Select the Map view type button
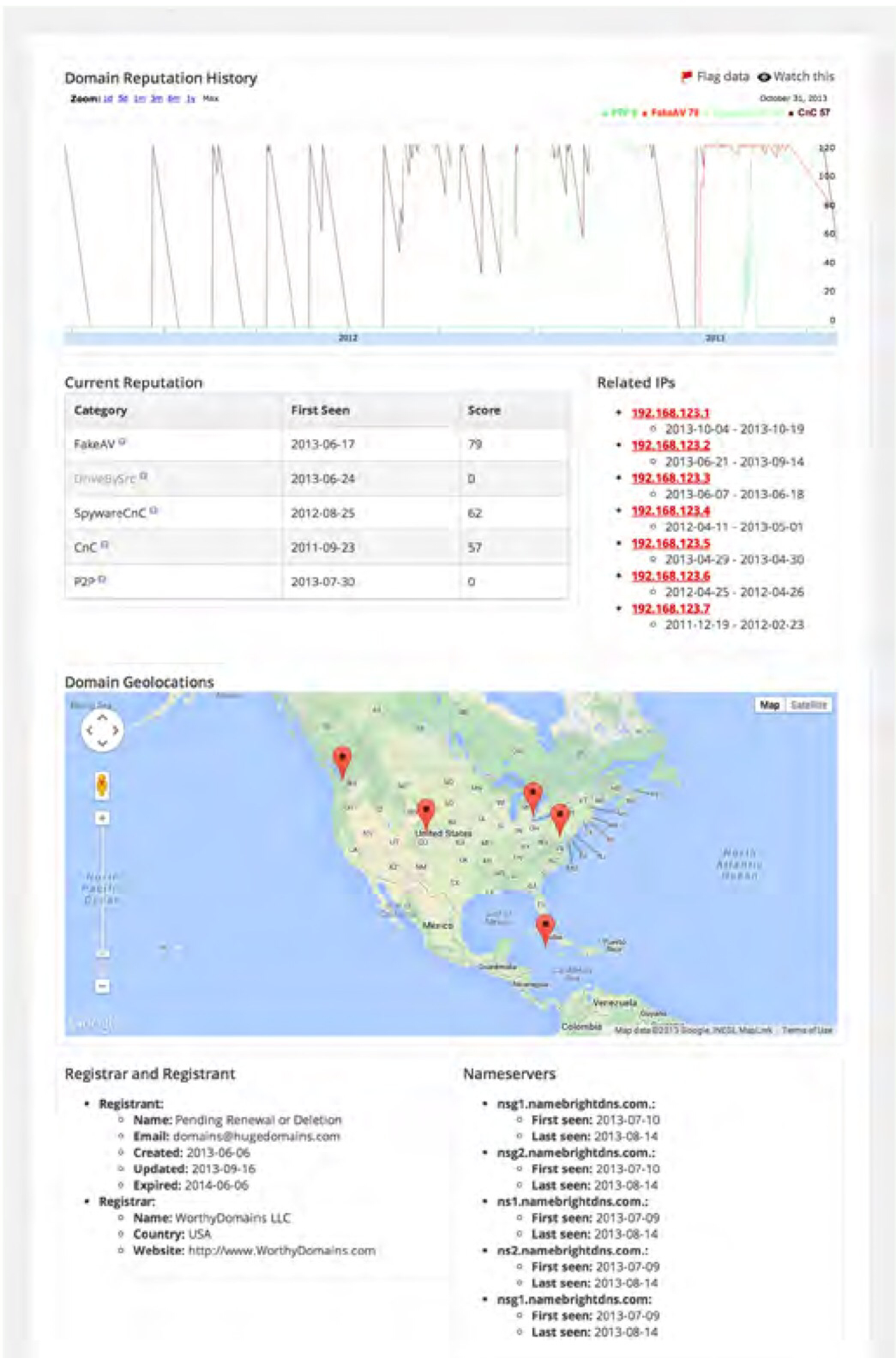Image resolution: width=896 pixels, height=1358 pixels. (769, 704)
